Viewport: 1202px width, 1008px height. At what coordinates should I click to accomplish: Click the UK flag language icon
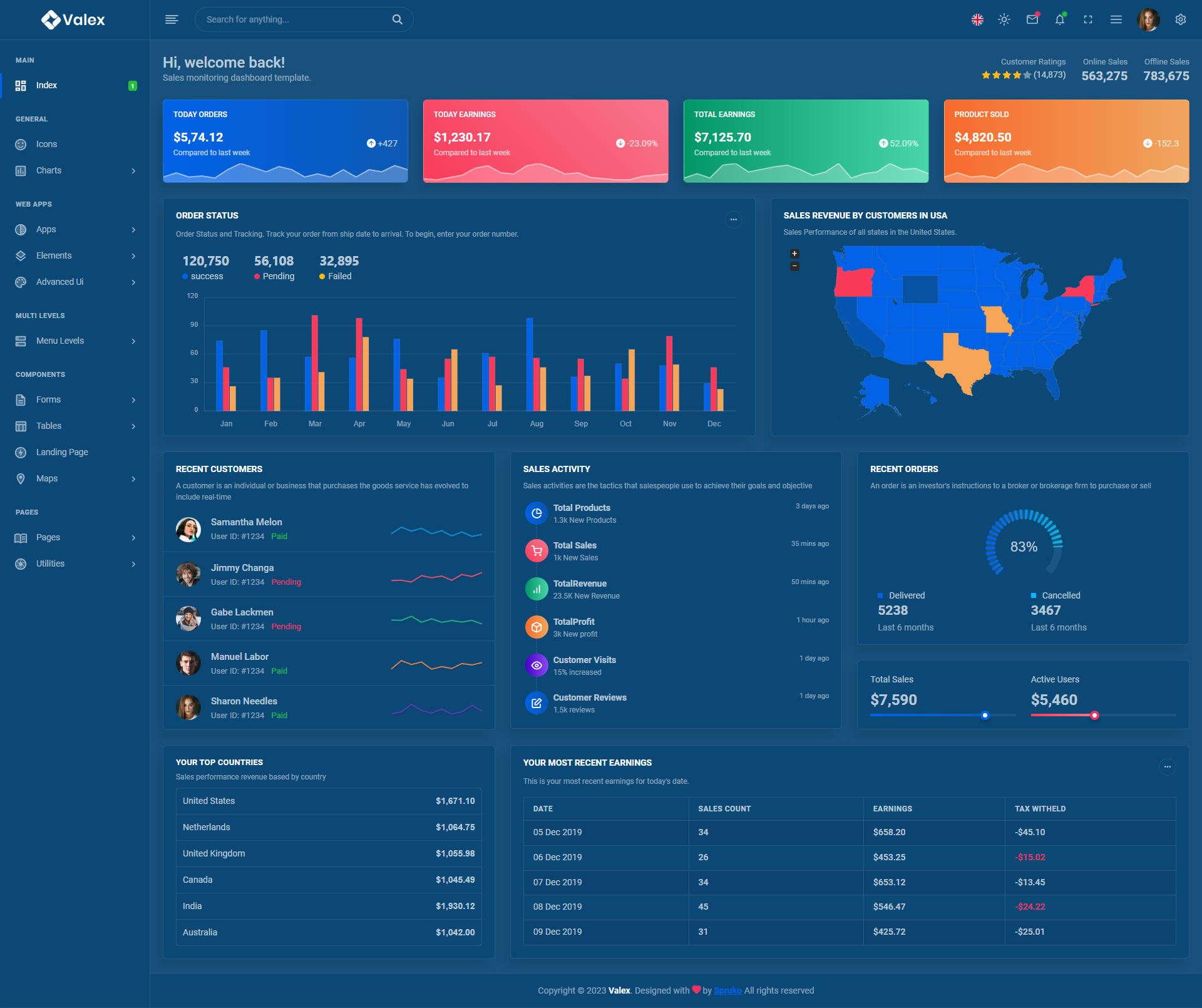(x=977, y=19)
